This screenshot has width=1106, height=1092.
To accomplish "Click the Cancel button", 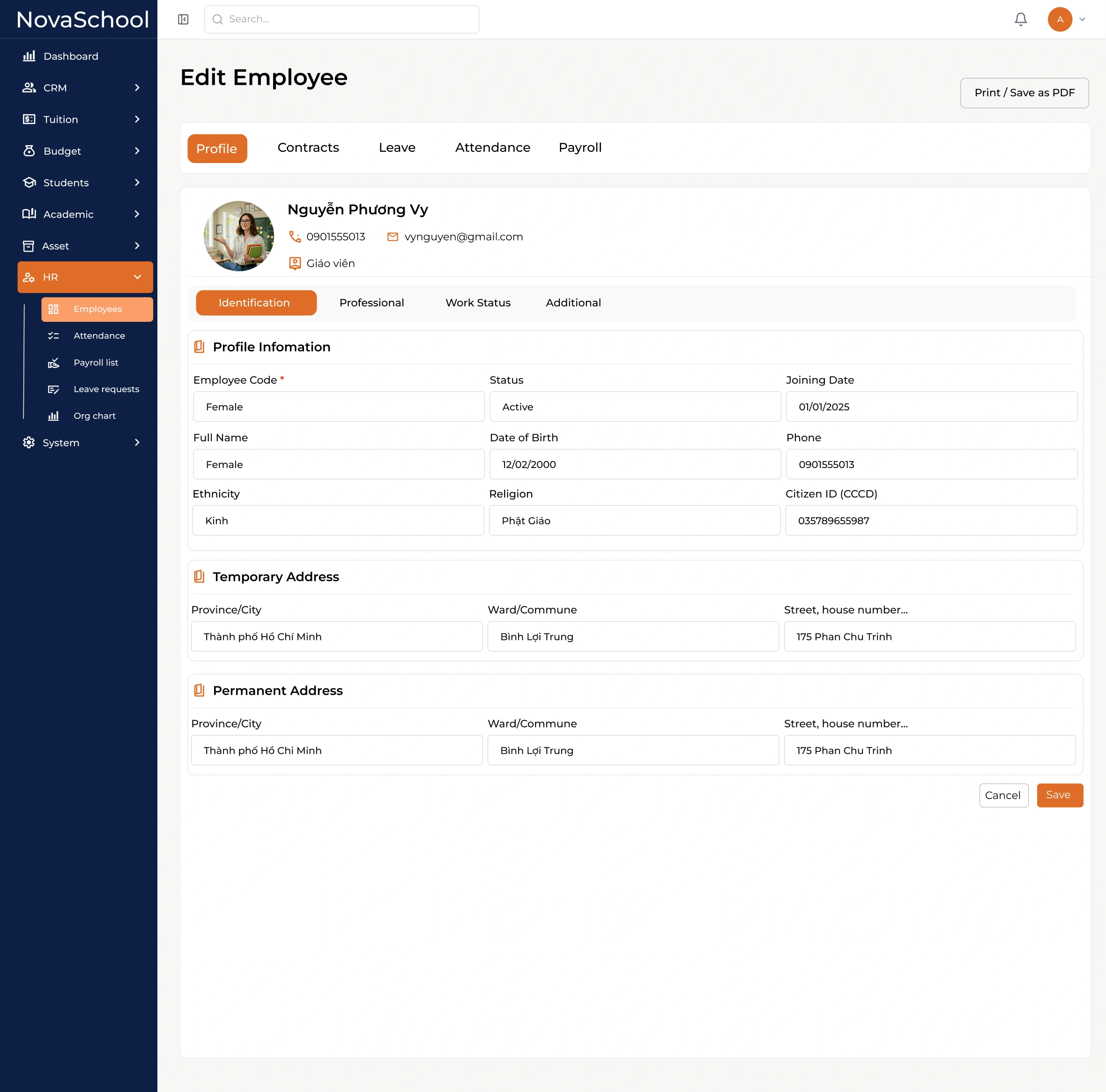I will coord(1003,795).
